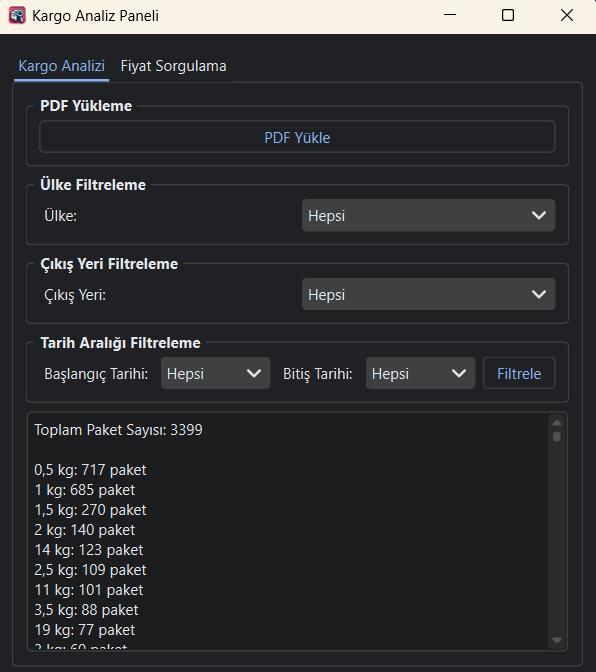Close the Kargo Analiz Paneli window
Image resolution: width=596 pixels, height=672 pixels.
pos(567,15)
